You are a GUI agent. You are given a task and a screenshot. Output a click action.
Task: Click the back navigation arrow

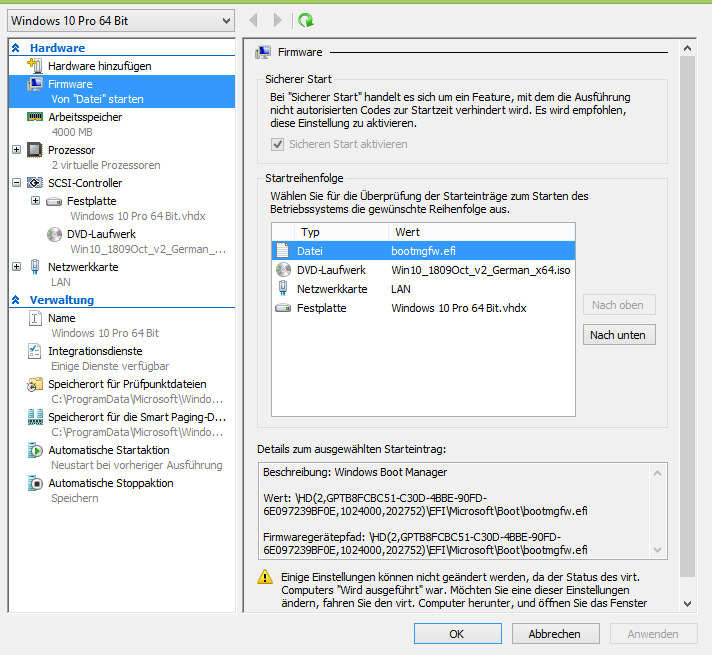[254, 20]
